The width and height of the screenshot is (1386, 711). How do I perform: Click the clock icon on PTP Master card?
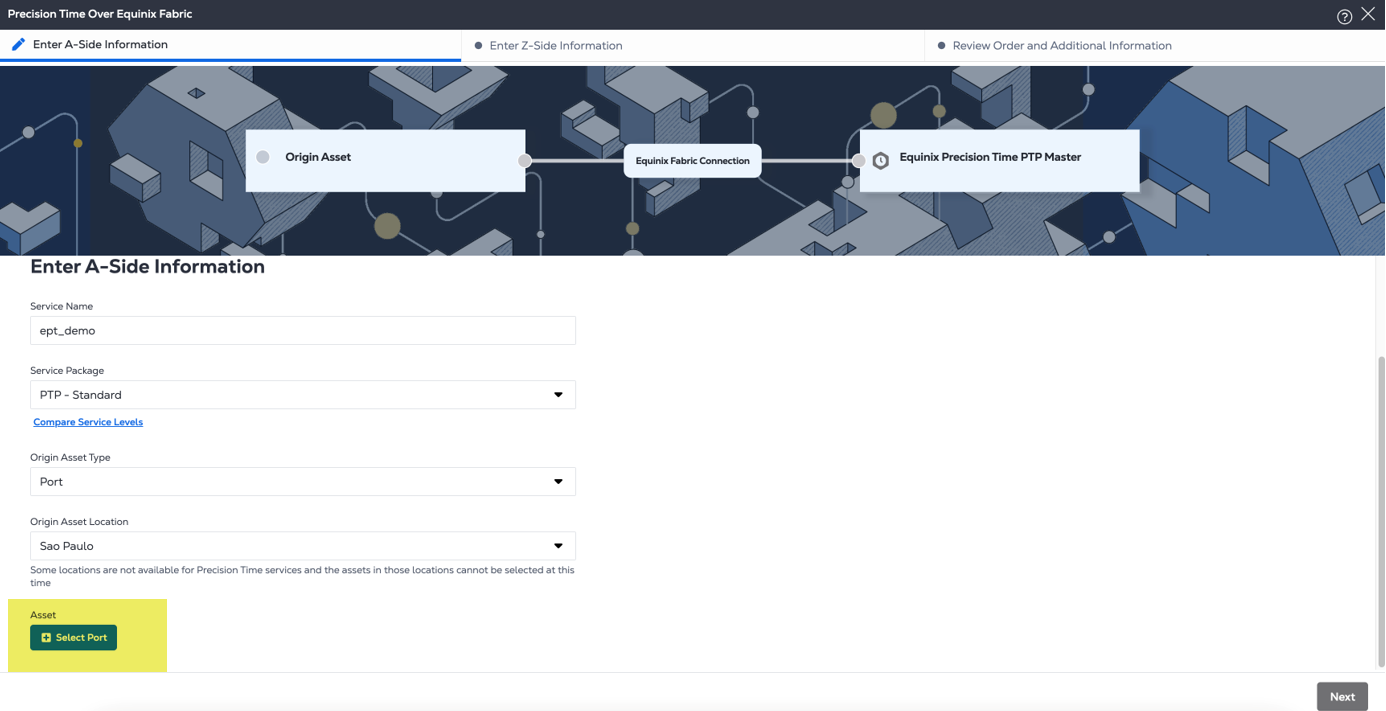pyautogui.click(x=881, y=161)
